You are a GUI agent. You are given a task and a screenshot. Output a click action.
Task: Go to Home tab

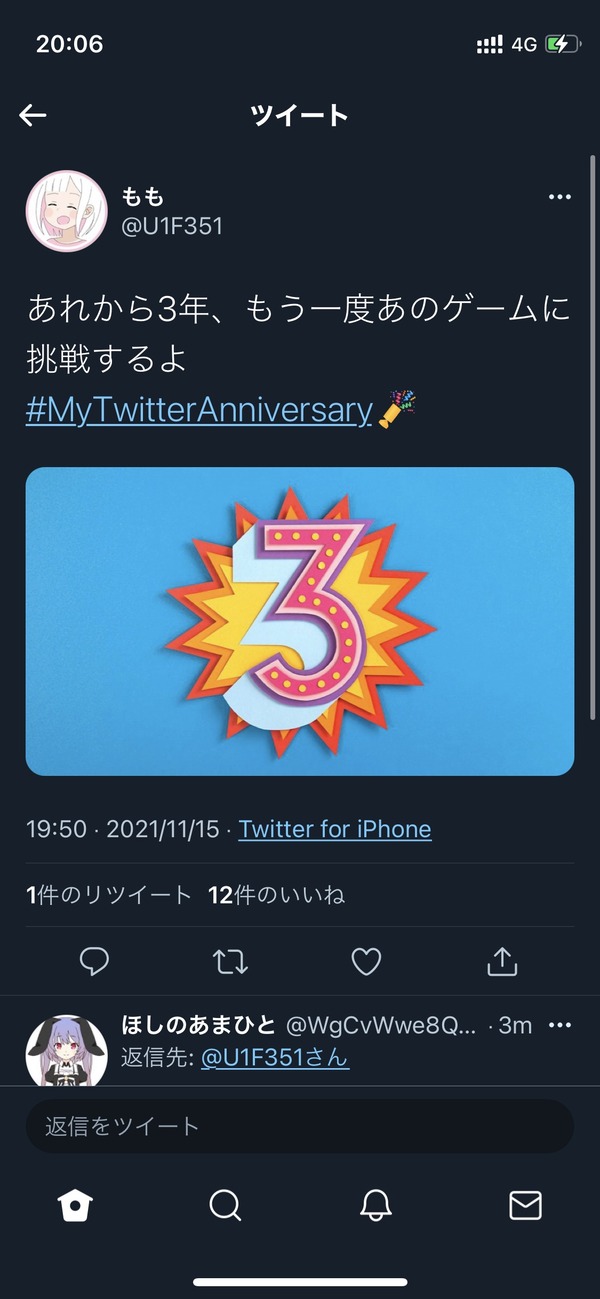click(x=75, y=1206)
